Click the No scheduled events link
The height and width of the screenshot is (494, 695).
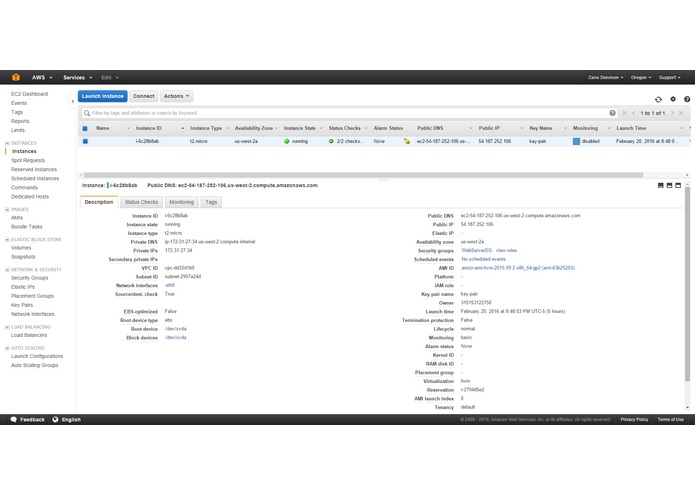(x=484, y=259)
